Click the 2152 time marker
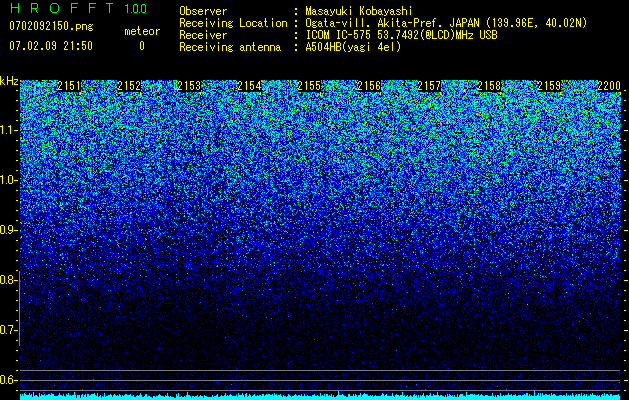Screen dimensions: 629x400 [x=129, y=86]
